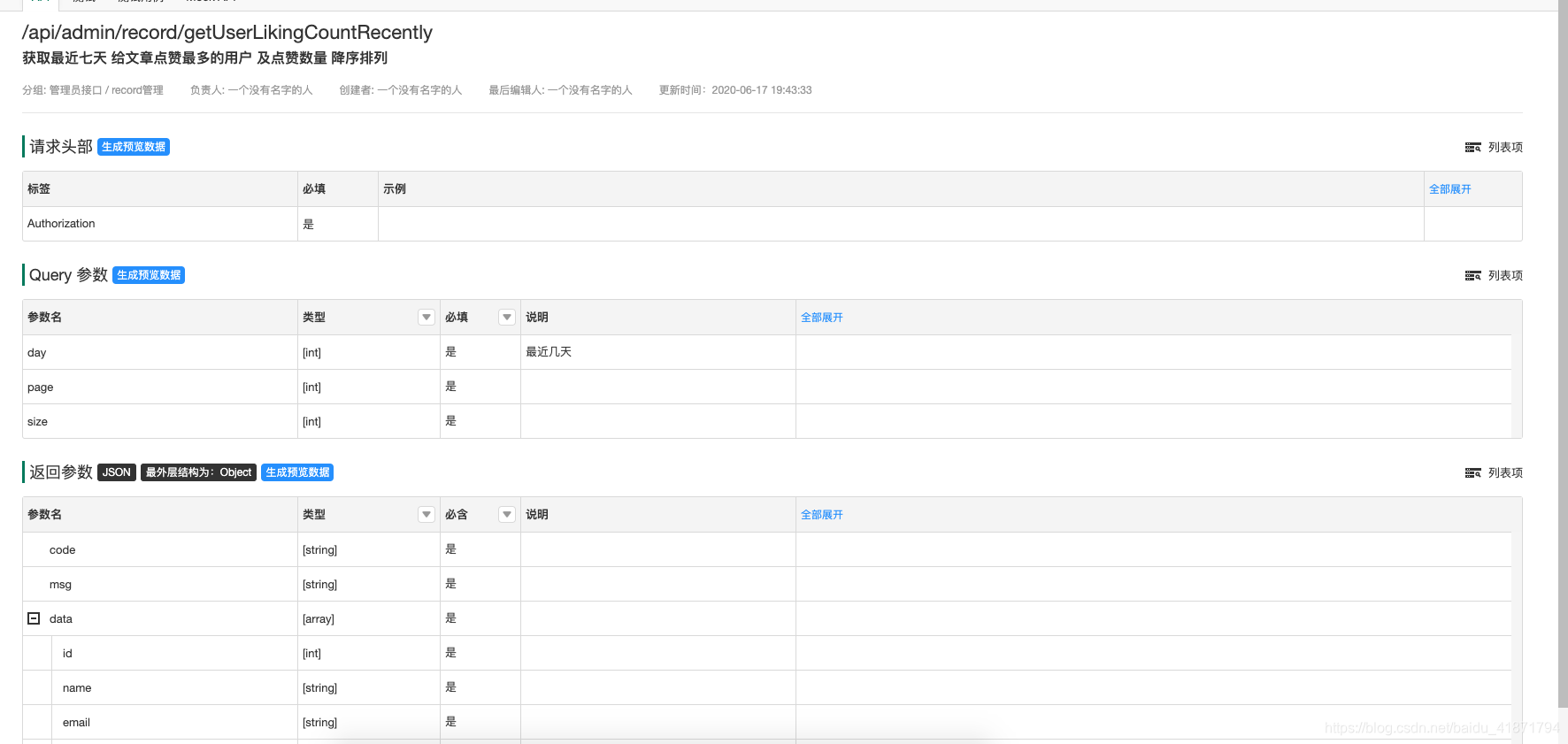Open 必含 filter dropdown in 返回参数 table
The width and height of the screenshot is (1568, 744).
pyautogui.click(x=507, y=514)
